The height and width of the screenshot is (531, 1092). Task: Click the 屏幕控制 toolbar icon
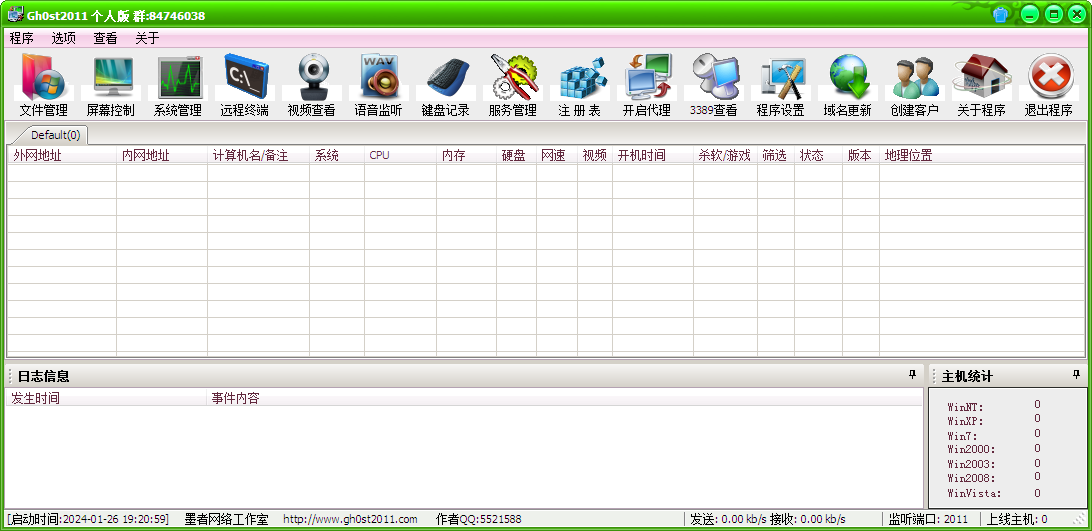point(111,85)
